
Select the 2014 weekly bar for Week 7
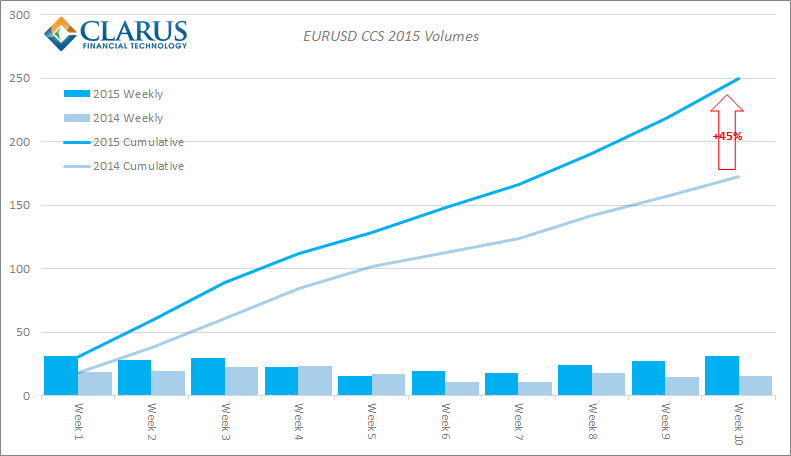click(535, 389)
